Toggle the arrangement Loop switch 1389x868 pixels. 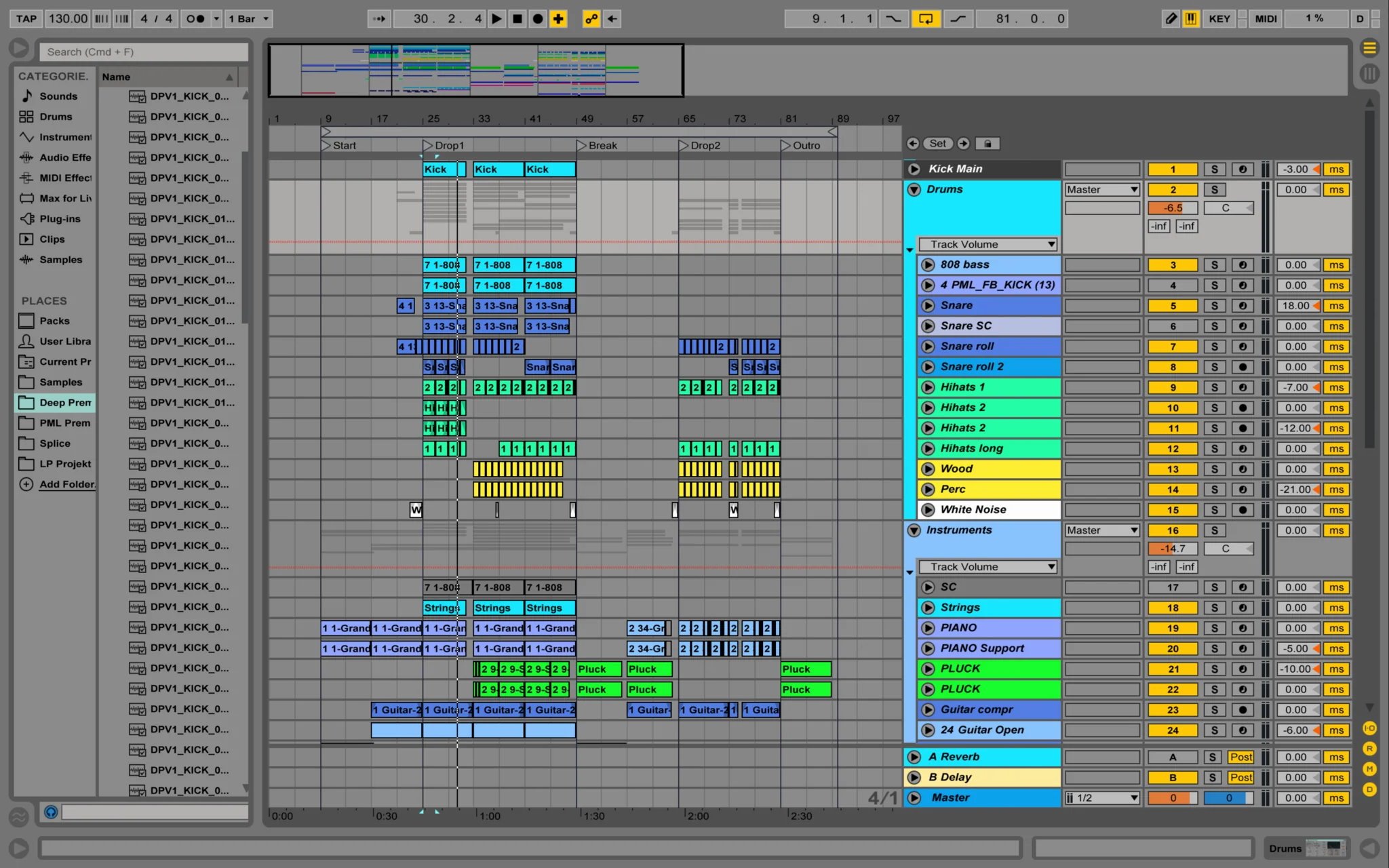point(925,19)
